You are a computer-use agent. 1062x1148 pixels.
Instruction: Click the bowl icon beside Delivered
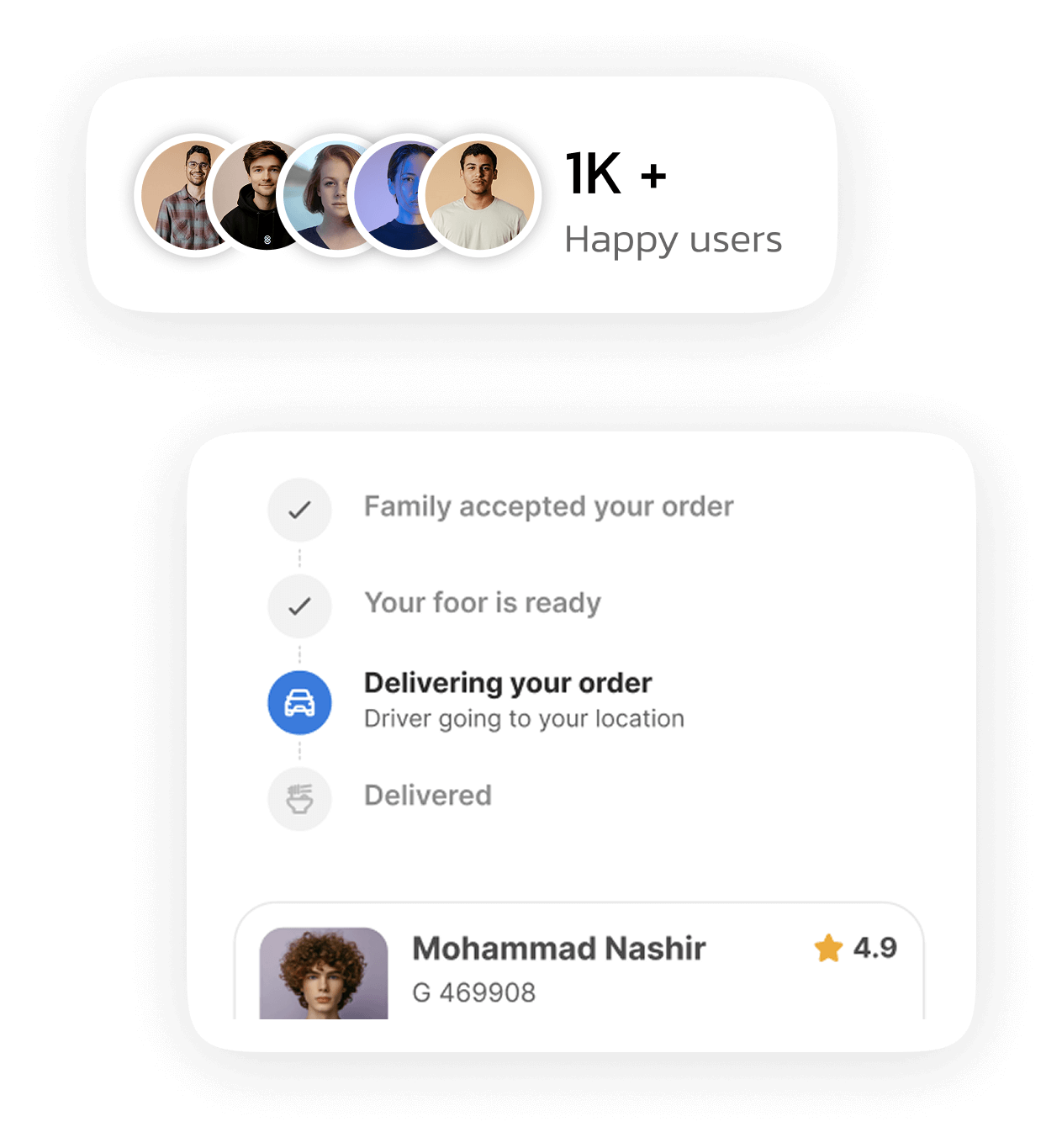pyautogui.click(x=299, y=798)
